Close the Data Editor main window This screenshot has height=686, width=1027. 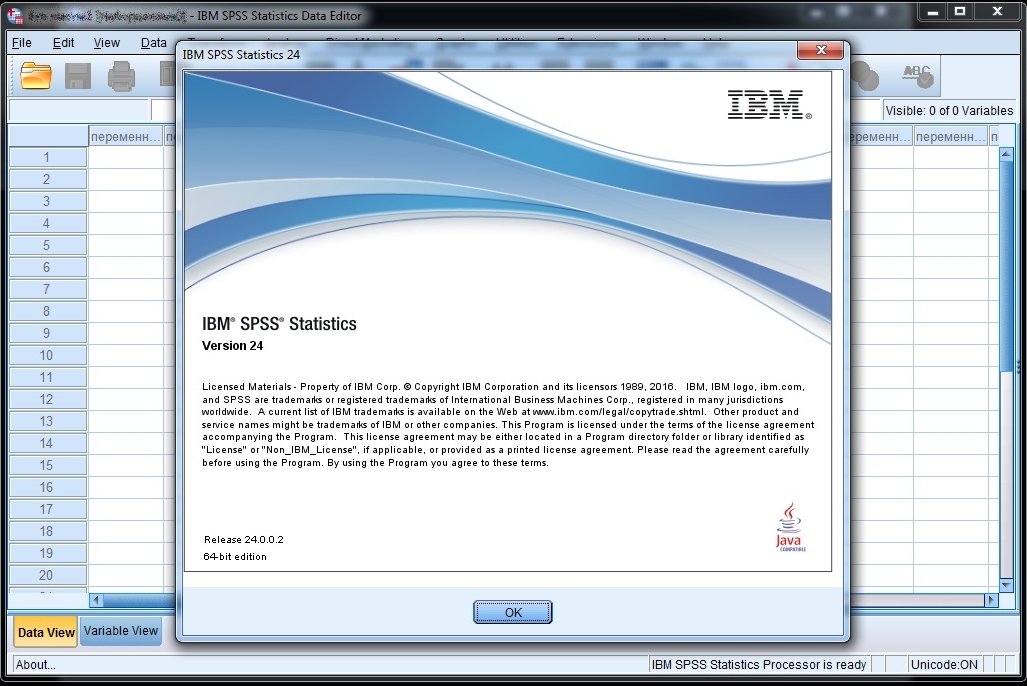(997, 12)
